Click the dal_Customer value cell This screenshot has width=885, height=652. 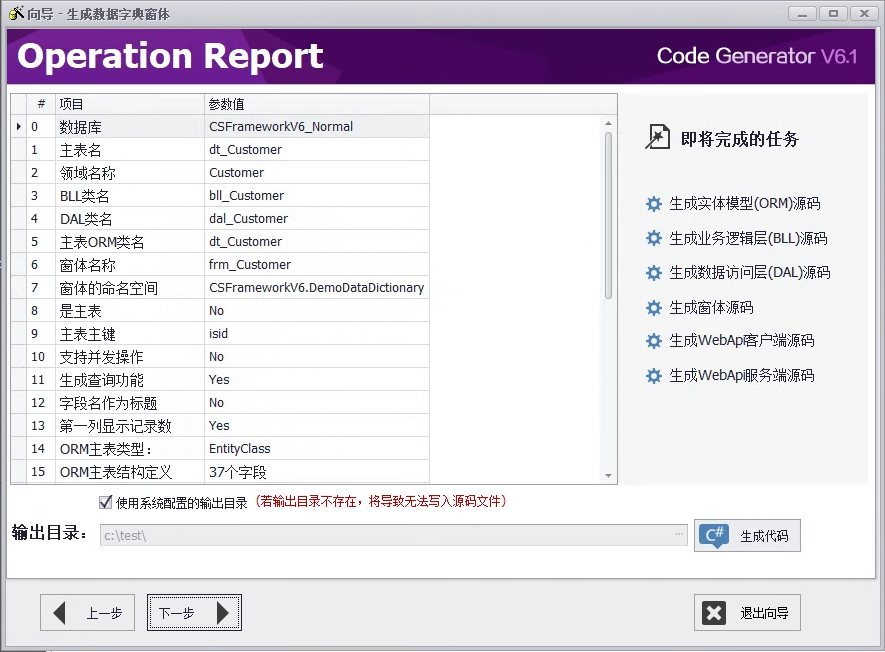click(317, 218)
